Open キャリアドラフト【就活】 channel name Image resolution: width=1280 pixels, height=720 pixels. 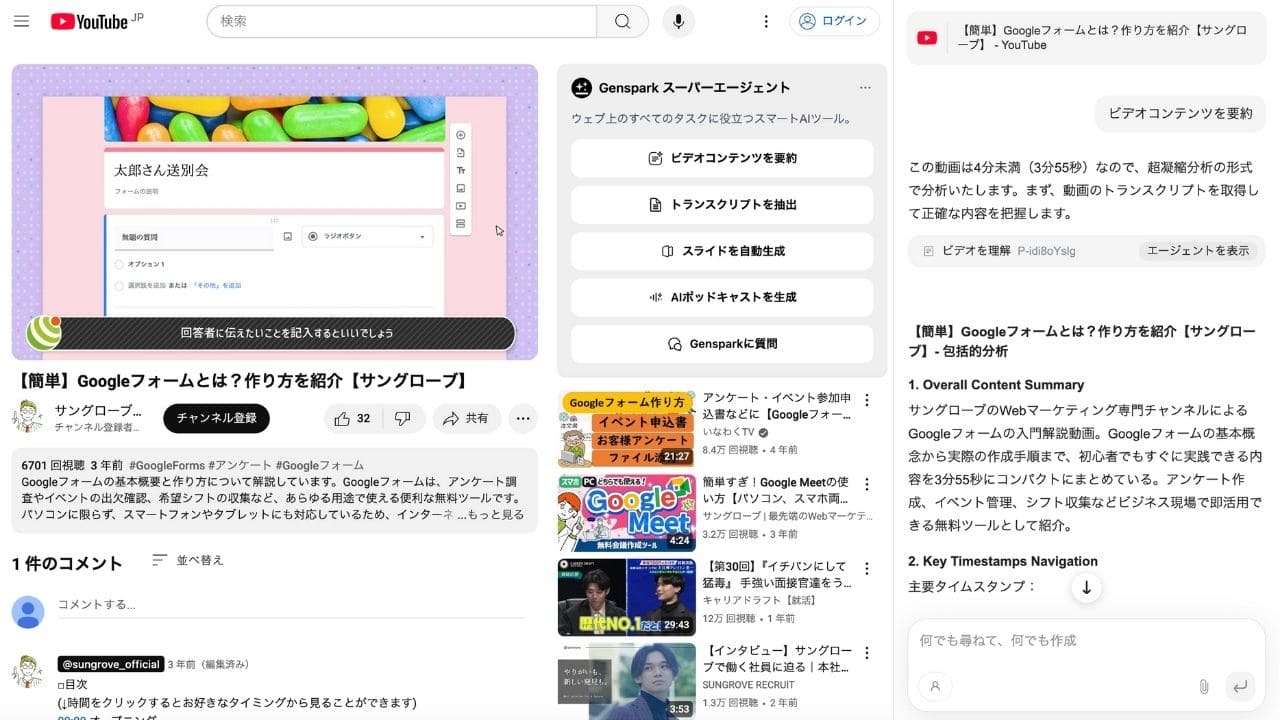coord(759,600)
